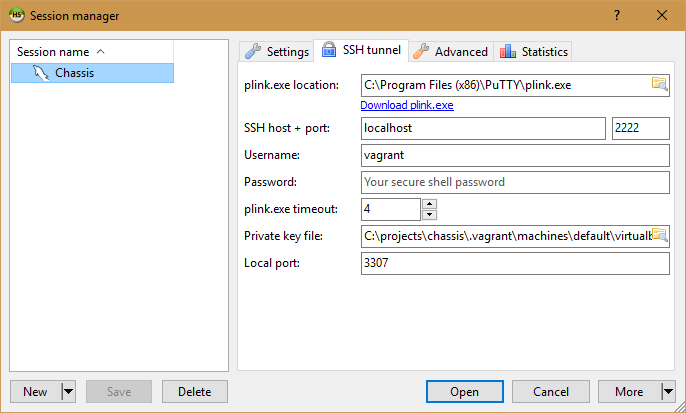Viewport: 686px width, 413px height.
Task: Open the Settings tab
Action: (x=276, y=52)
